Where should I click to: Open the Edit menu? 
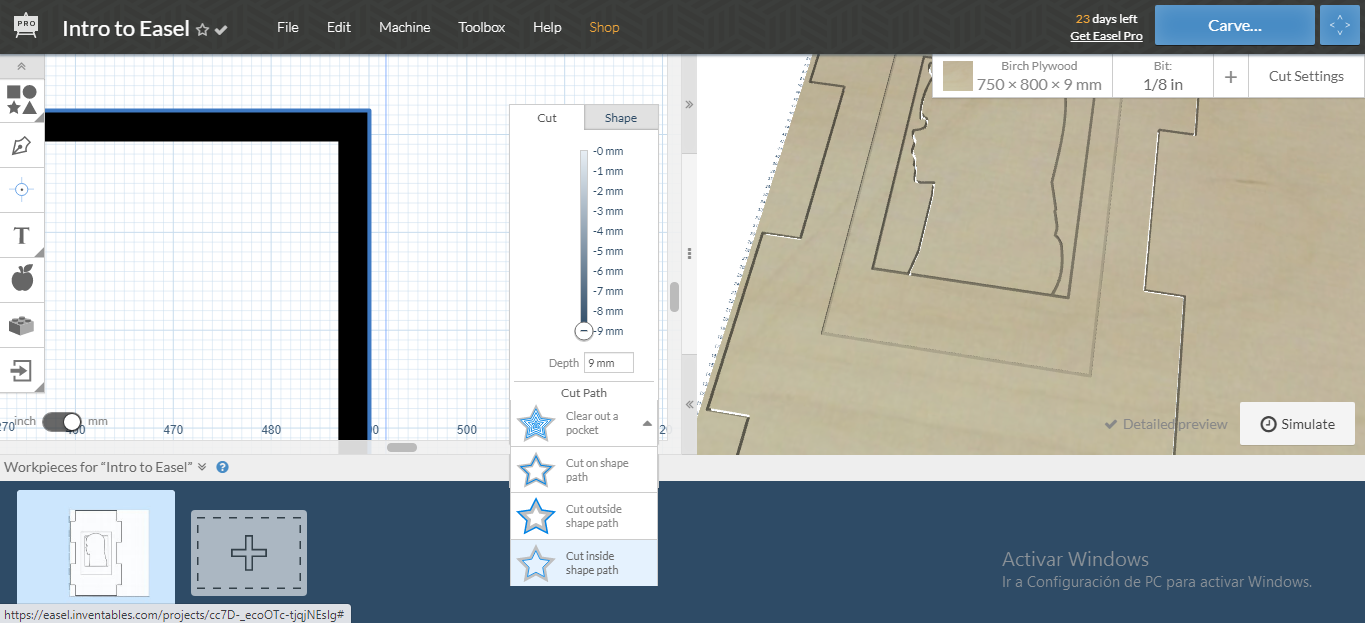pos(339,27)
